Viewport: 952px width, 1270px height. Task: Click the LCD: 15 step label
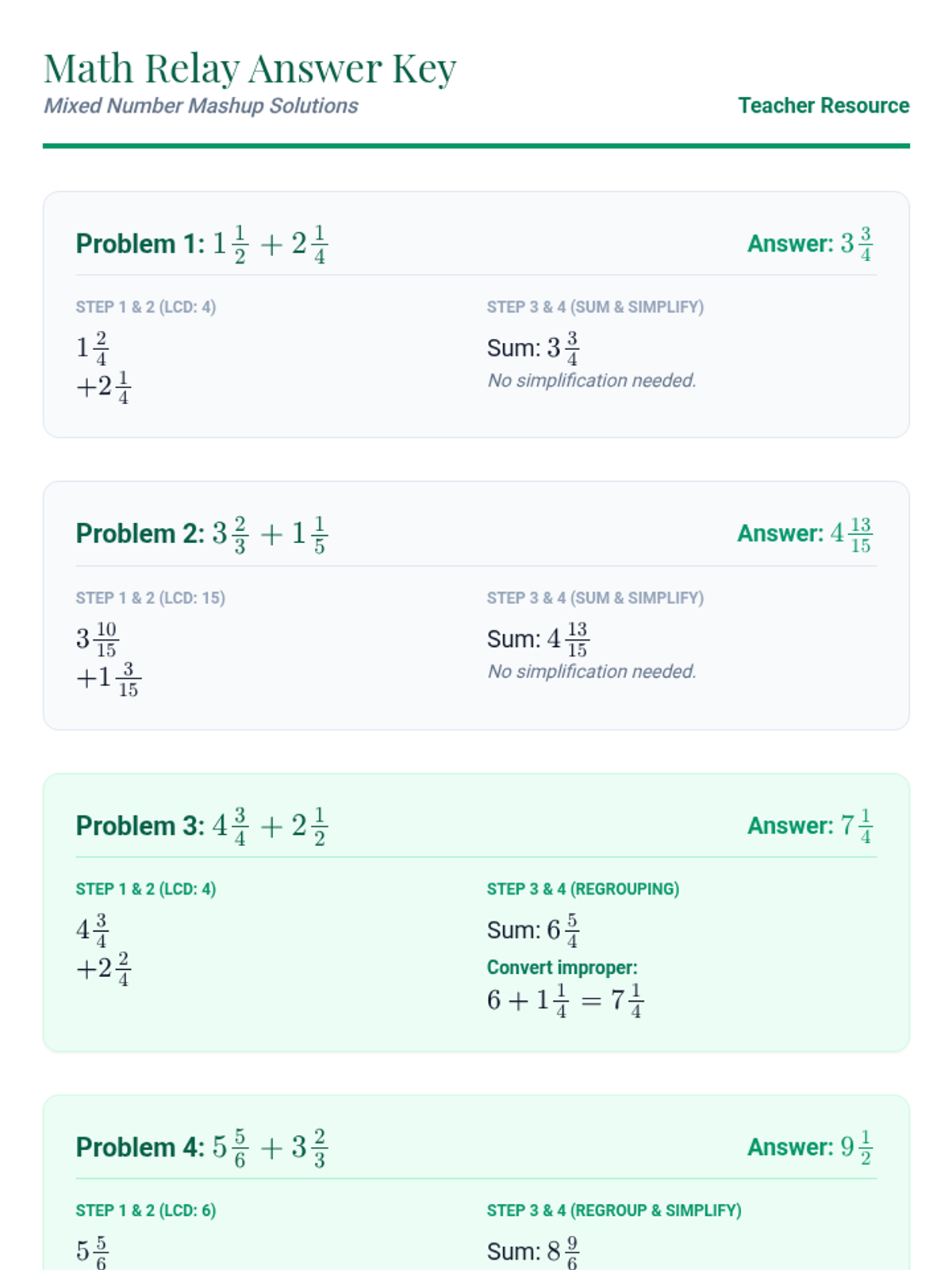pyautogui.click(x=150, y=598)
